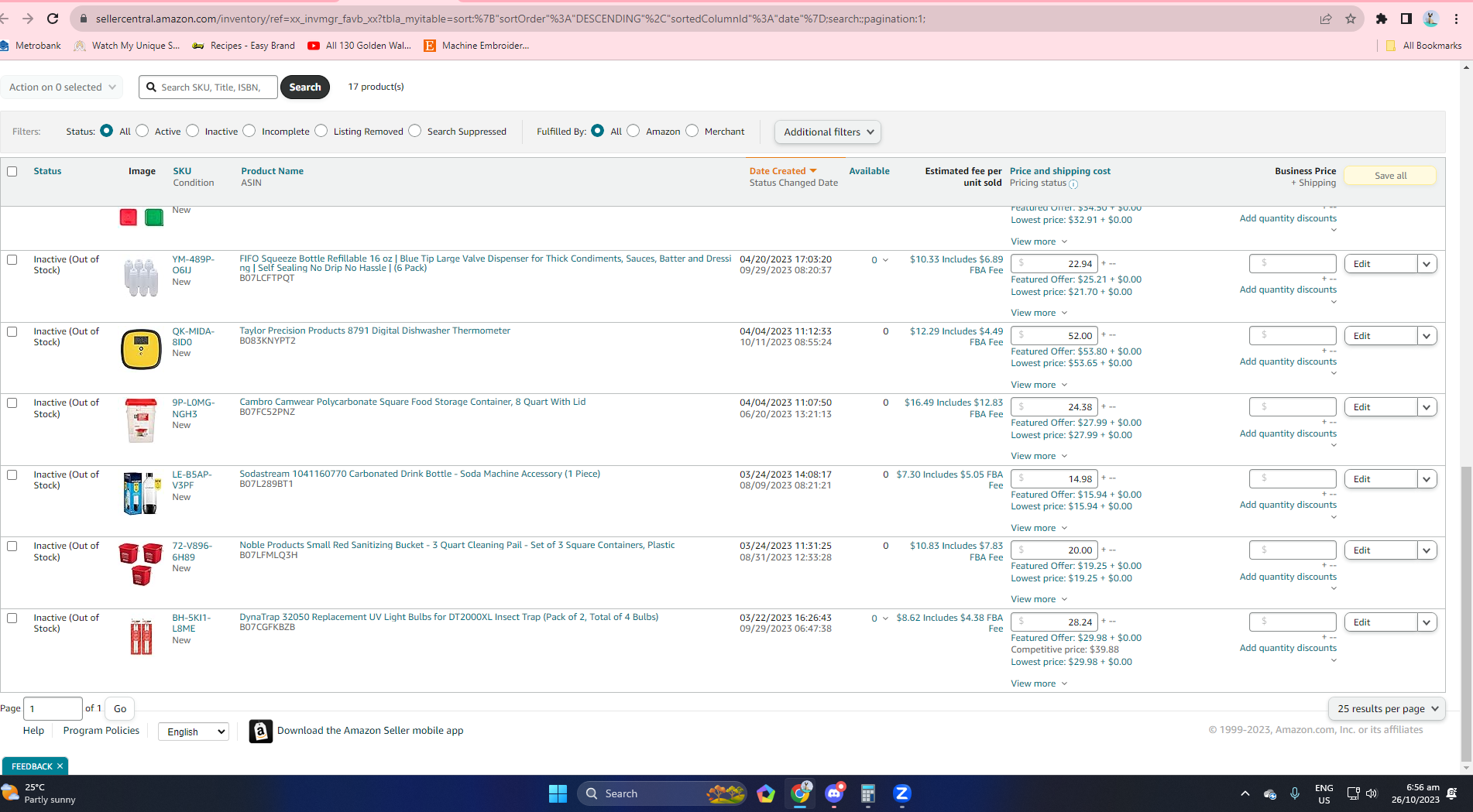1473x812 pixels.
Task: Open the Metrobank bookmark
Action: tap(31, 46)
